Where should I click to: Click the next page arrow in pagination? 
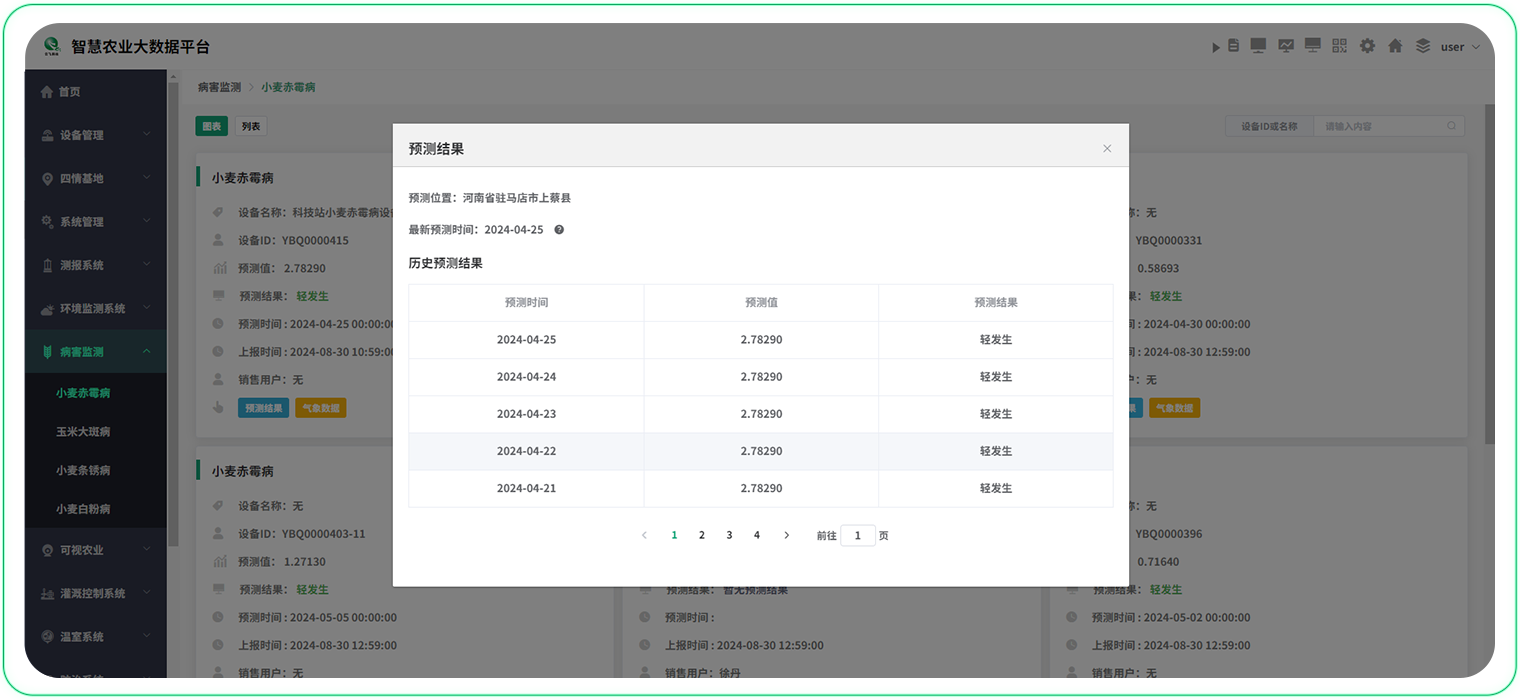click(786, 535)
